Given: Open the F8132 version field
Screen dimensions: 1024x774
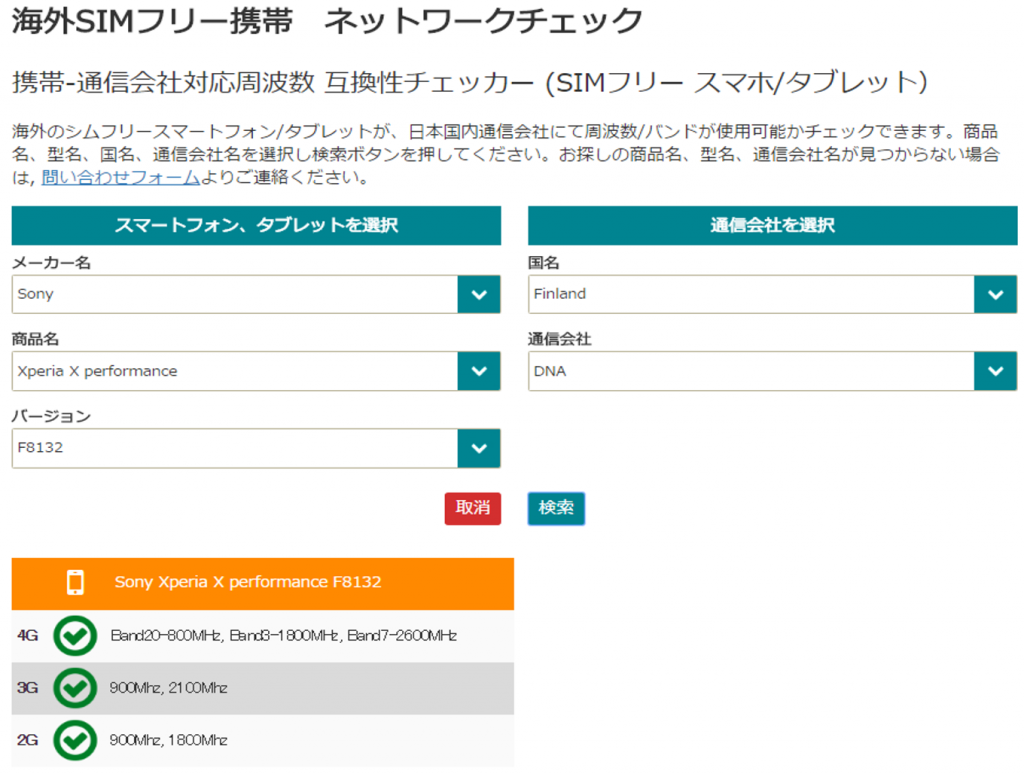Looking at the screenshot, I should click(x=256, y=448).
